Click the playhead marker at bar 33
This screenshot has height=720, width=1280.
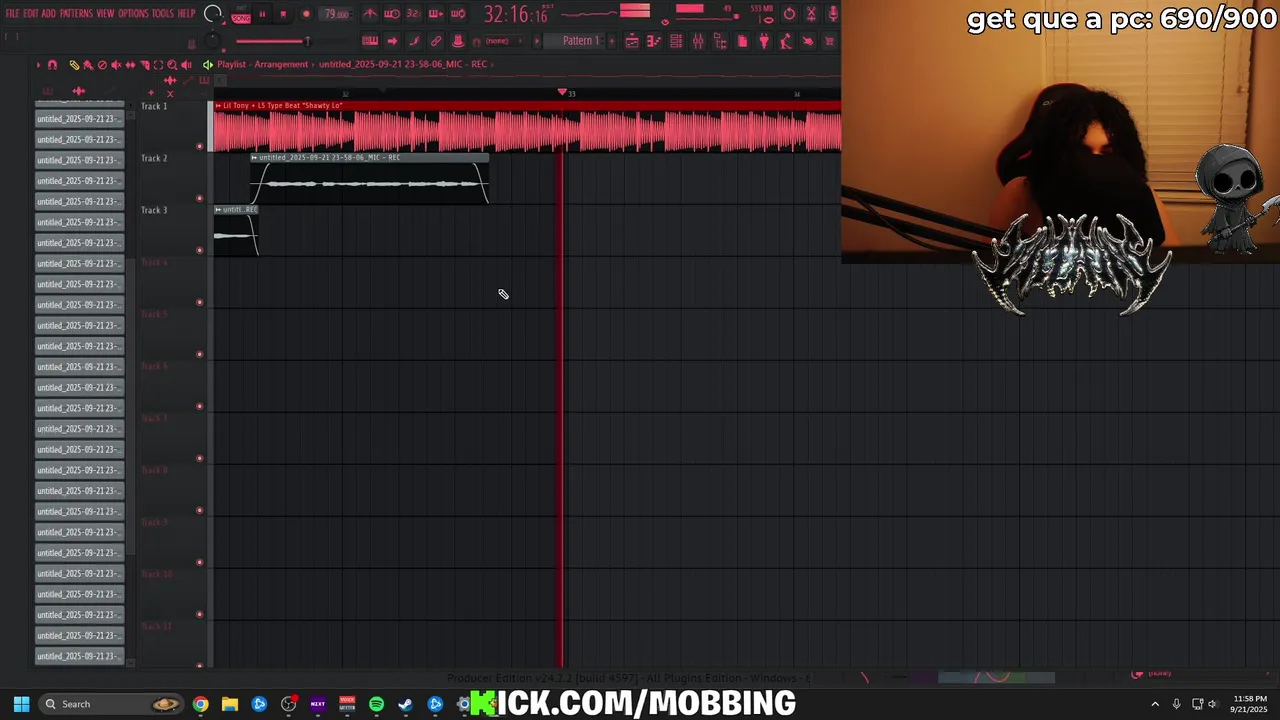[562, 93]
